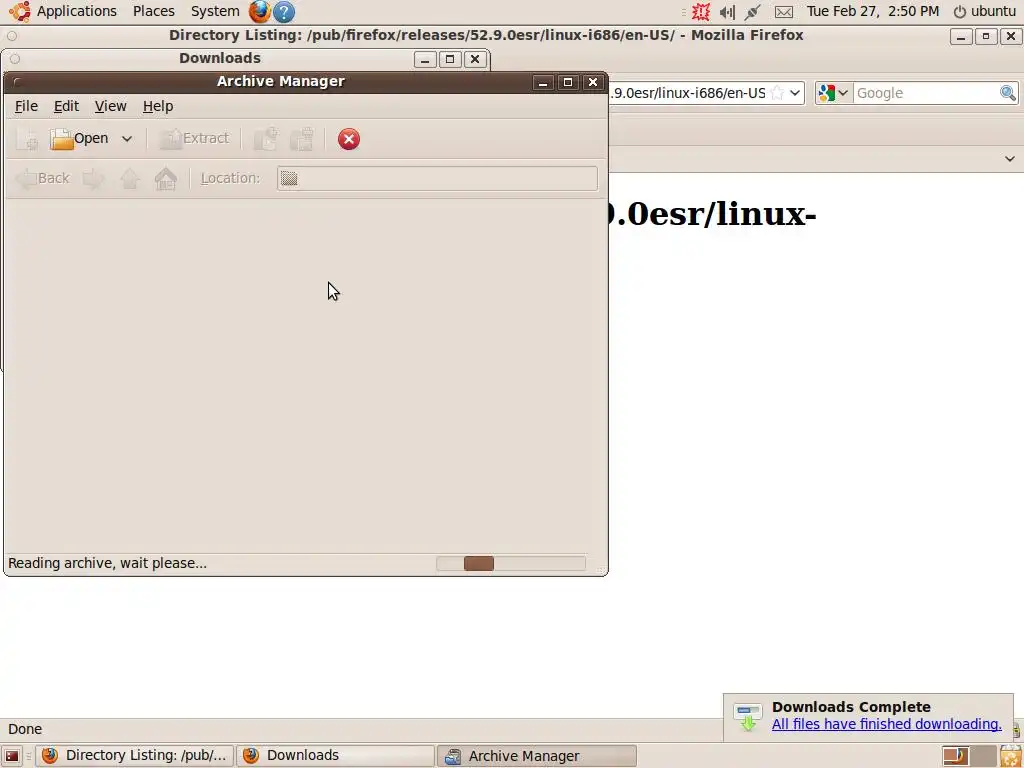Maximize the Archive Manager window
The width and height of the screenshot is (1024, 768).
(568, 82)
